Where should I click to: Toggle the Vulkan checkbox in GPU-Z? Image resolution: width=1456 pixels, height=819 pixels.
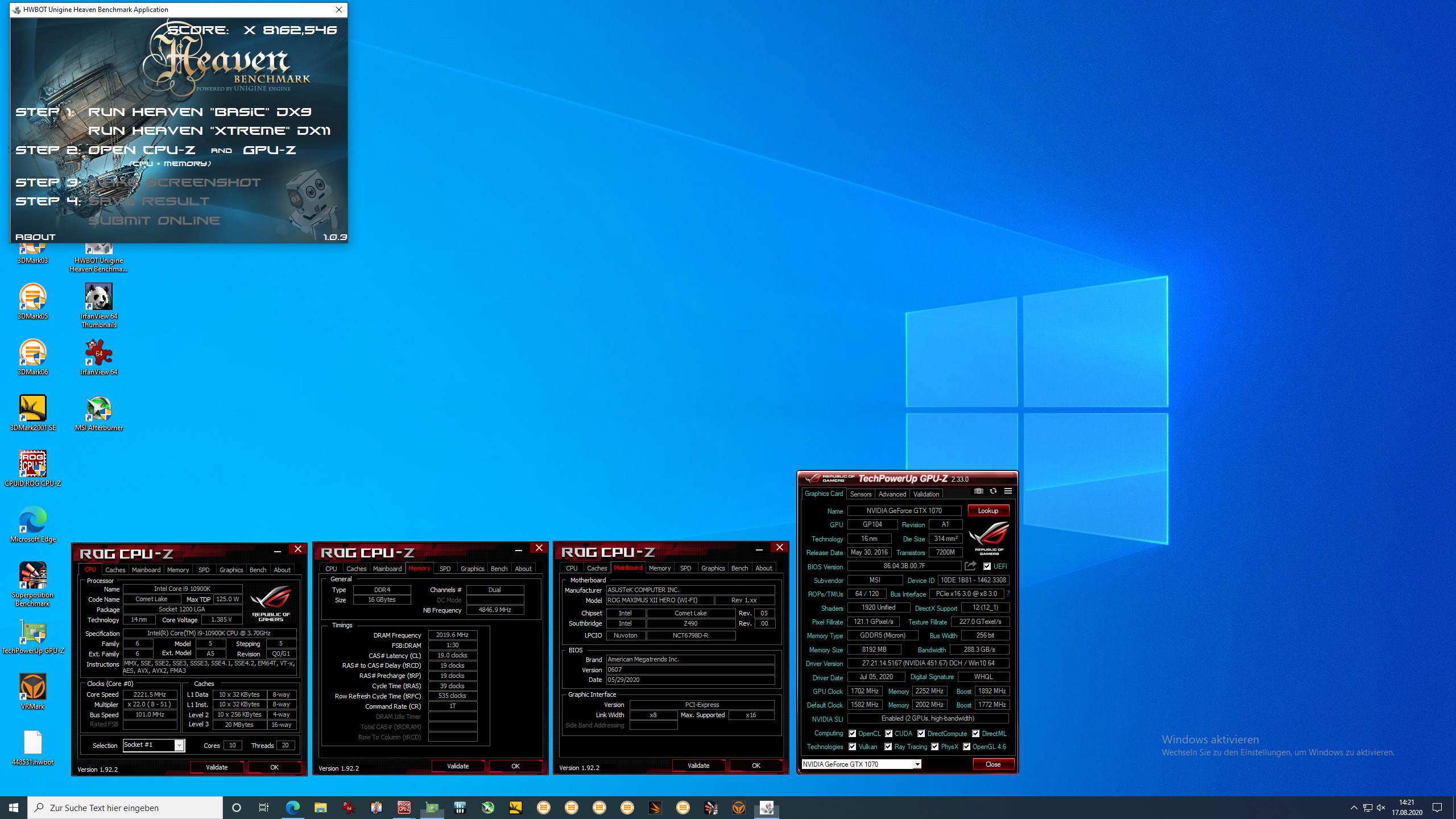click(852, 747)
